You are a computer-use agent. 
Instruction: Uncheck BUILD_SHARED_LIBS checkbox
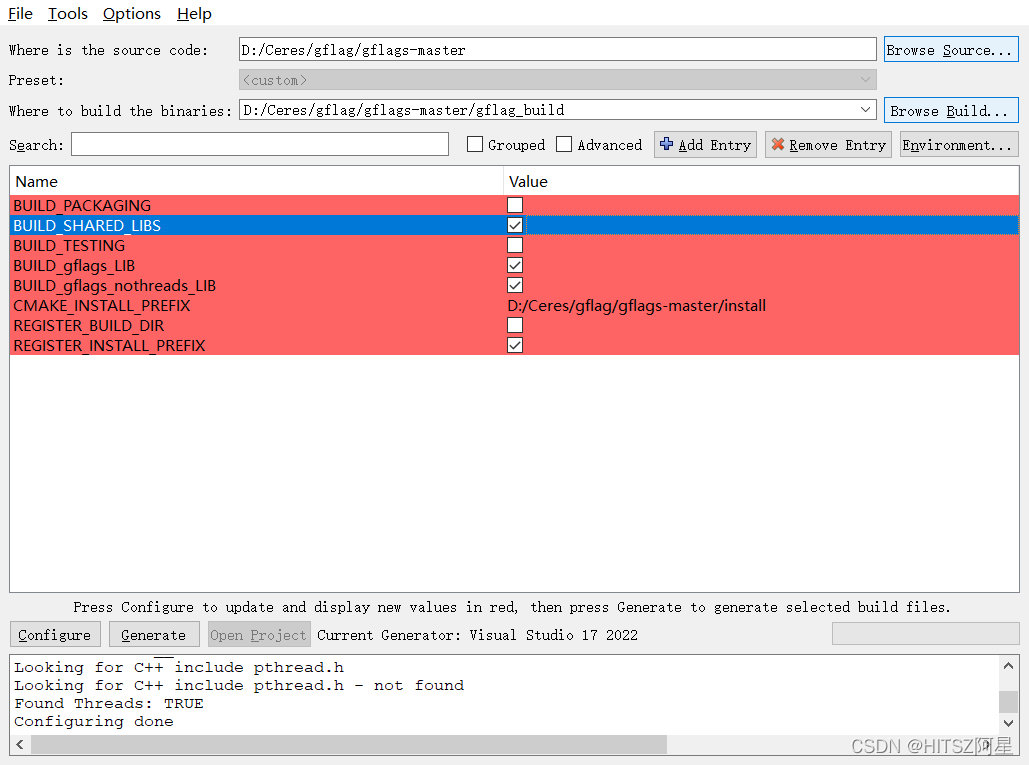pos(515,226)
